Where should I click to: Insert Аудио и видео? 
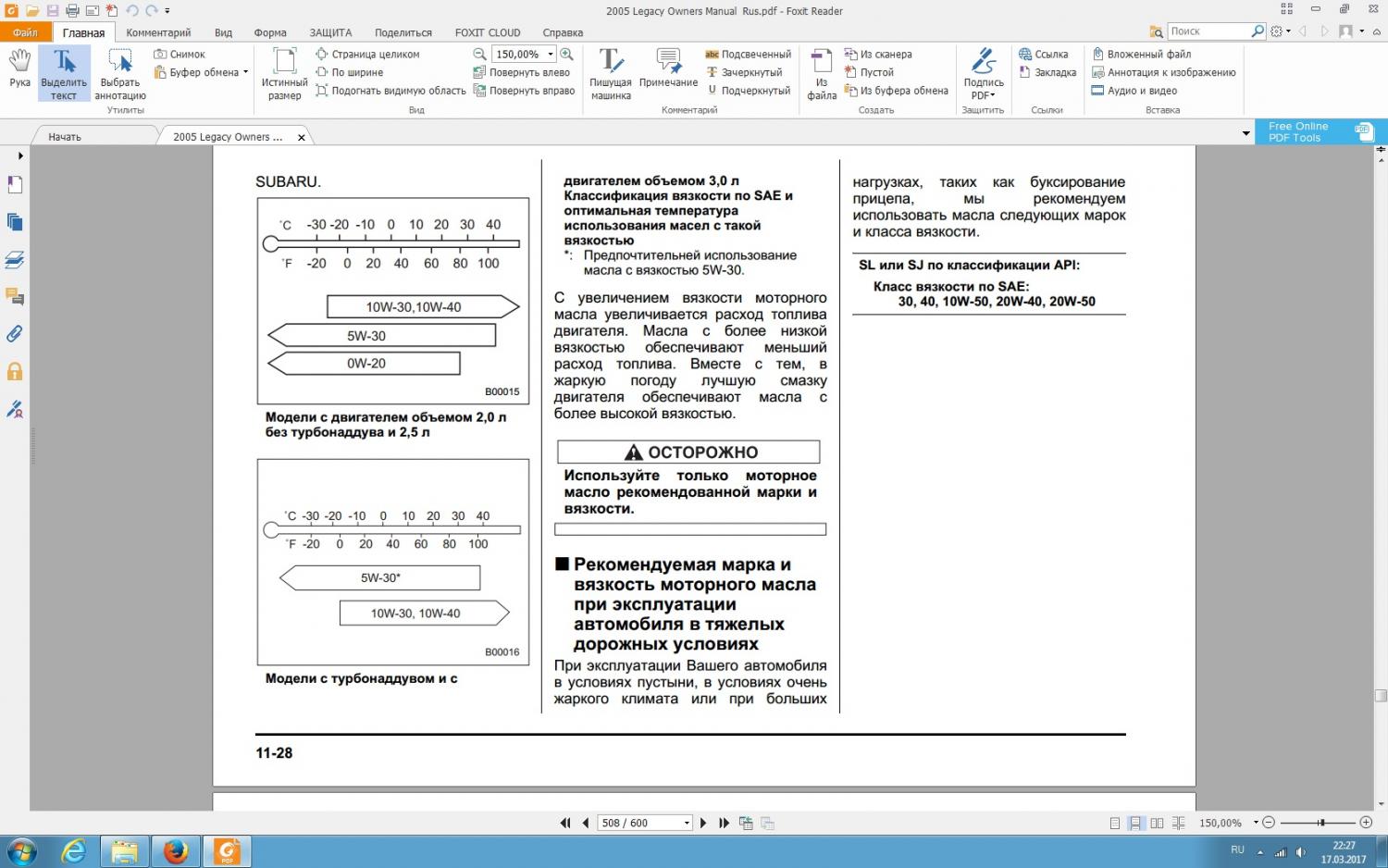click(x=1134, y=91)
